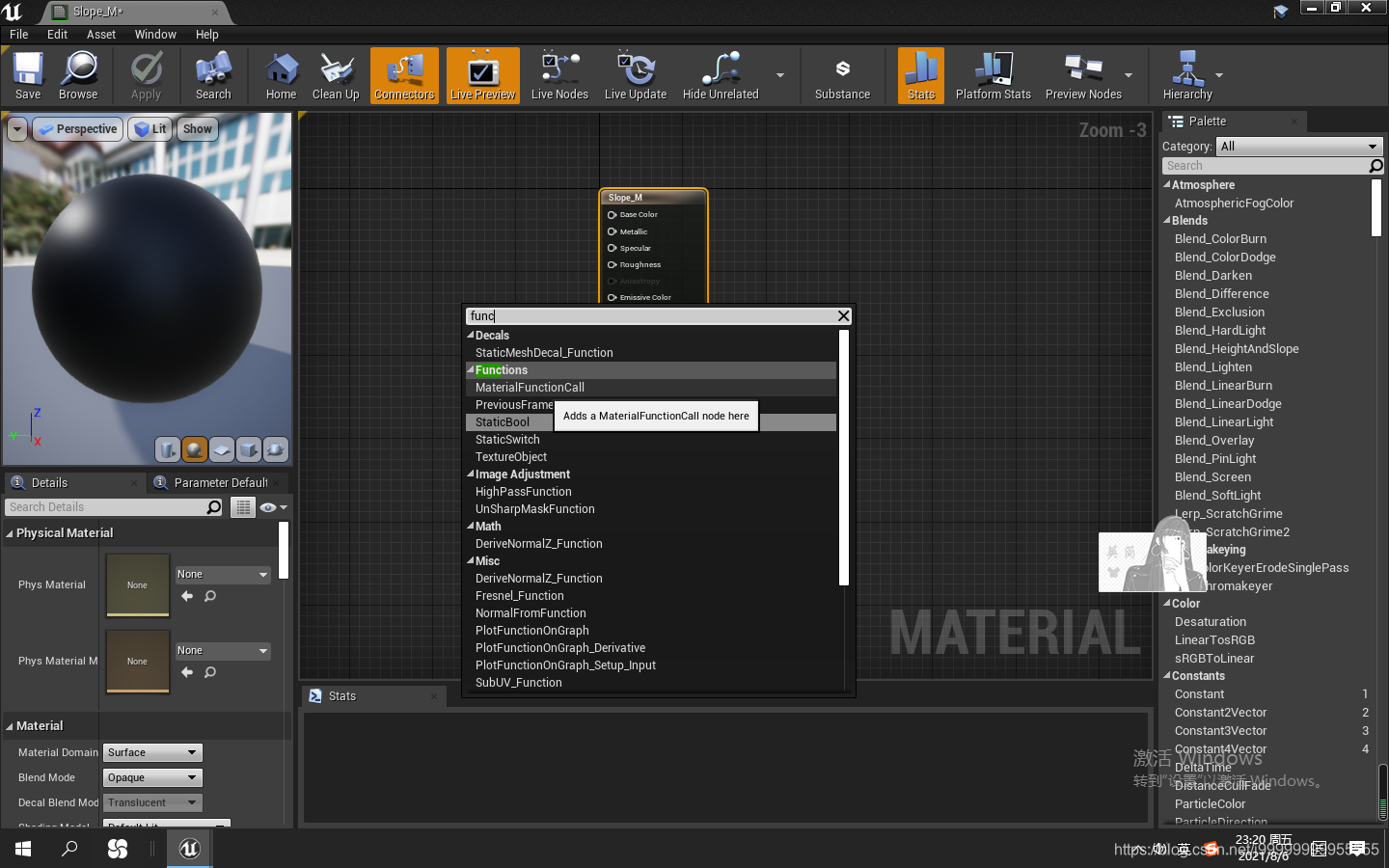This screenshot has height=868, width=1389.
Task: Click the Show button in the viewport
Action: click(x=197, y=128)
